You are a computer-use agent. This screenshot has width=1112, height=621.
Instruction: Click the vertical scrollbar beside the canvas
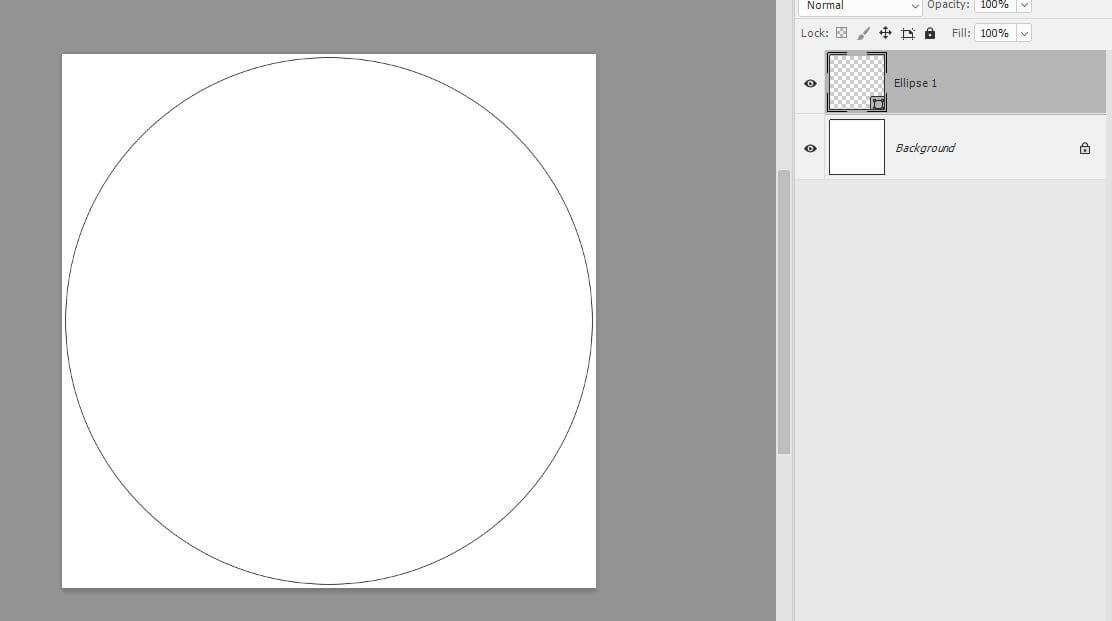pos(784,310)
